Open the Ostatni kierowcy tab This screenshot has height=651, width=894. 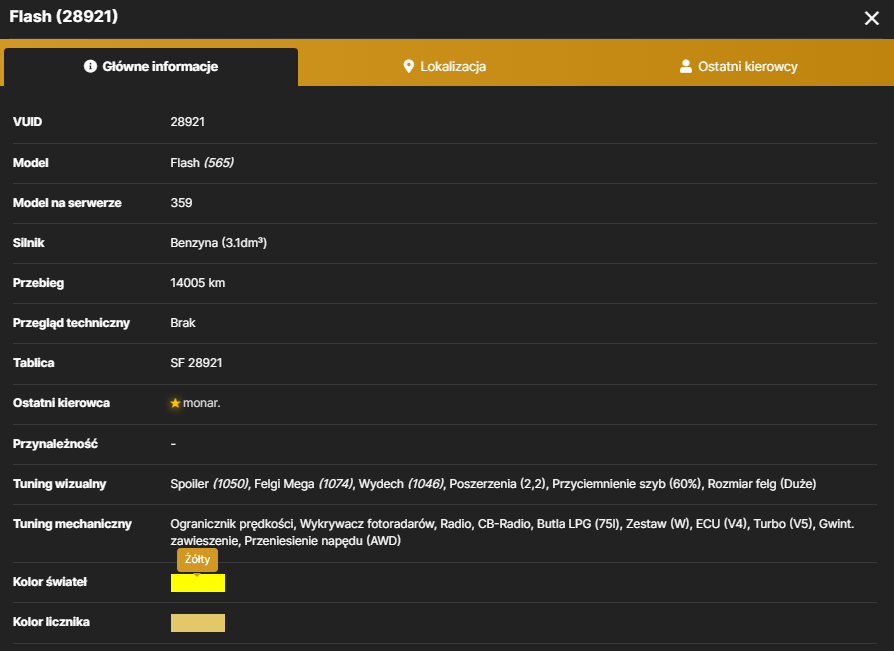[x=738, y=67]
